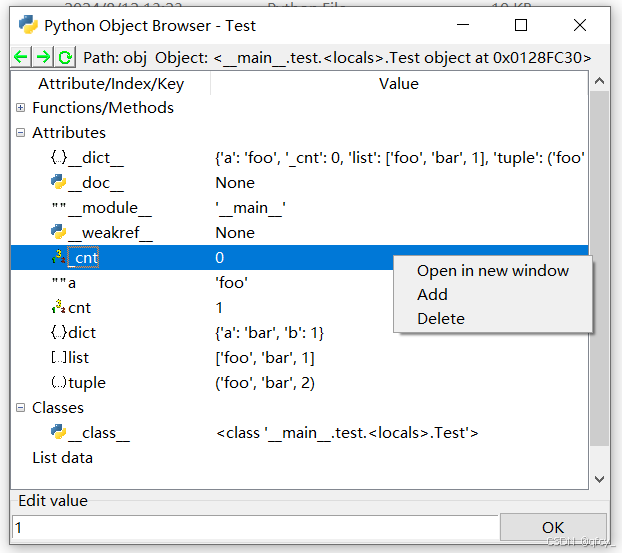Click the Python icon beside __doc__
622x553 pixels.
coord(59,182)
